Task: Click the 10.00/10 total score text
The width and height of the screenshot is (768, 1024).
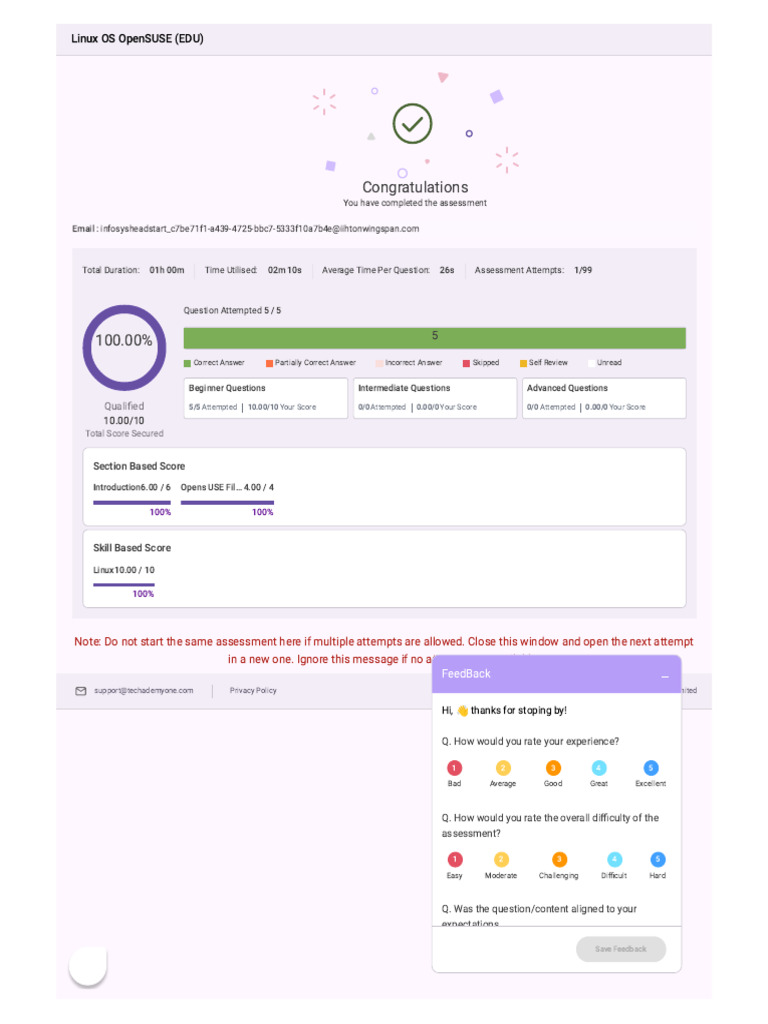Action: 124,421
